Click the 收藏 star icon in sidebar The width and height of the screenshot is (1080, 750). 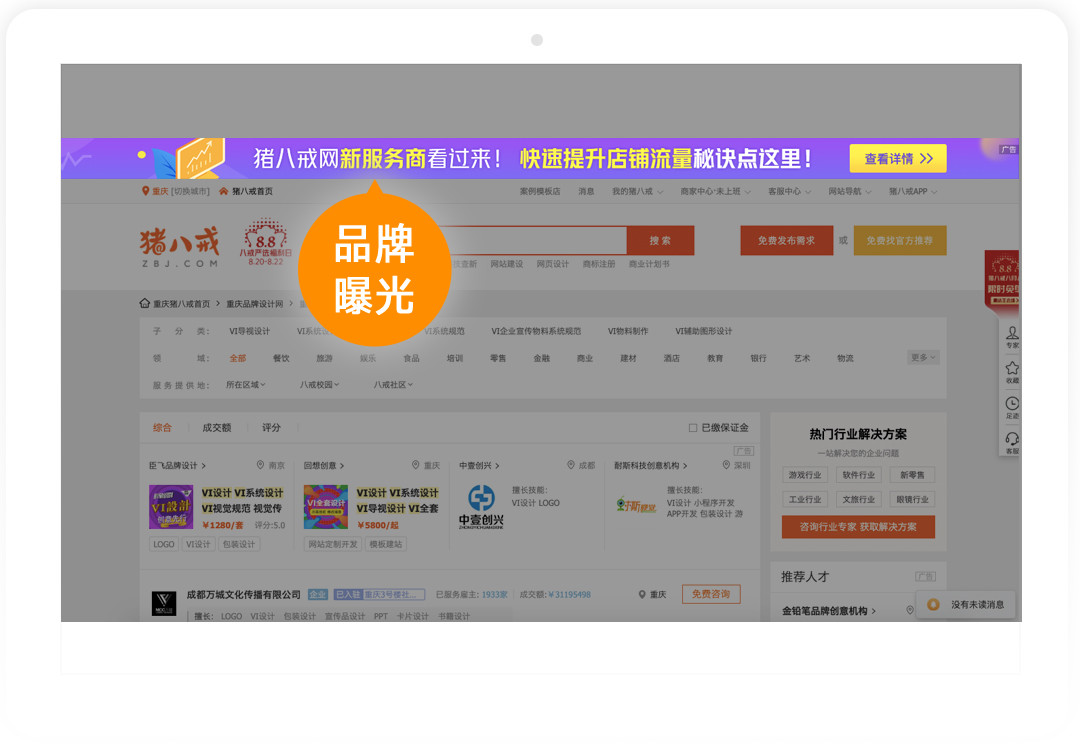tap(1012, 368)
